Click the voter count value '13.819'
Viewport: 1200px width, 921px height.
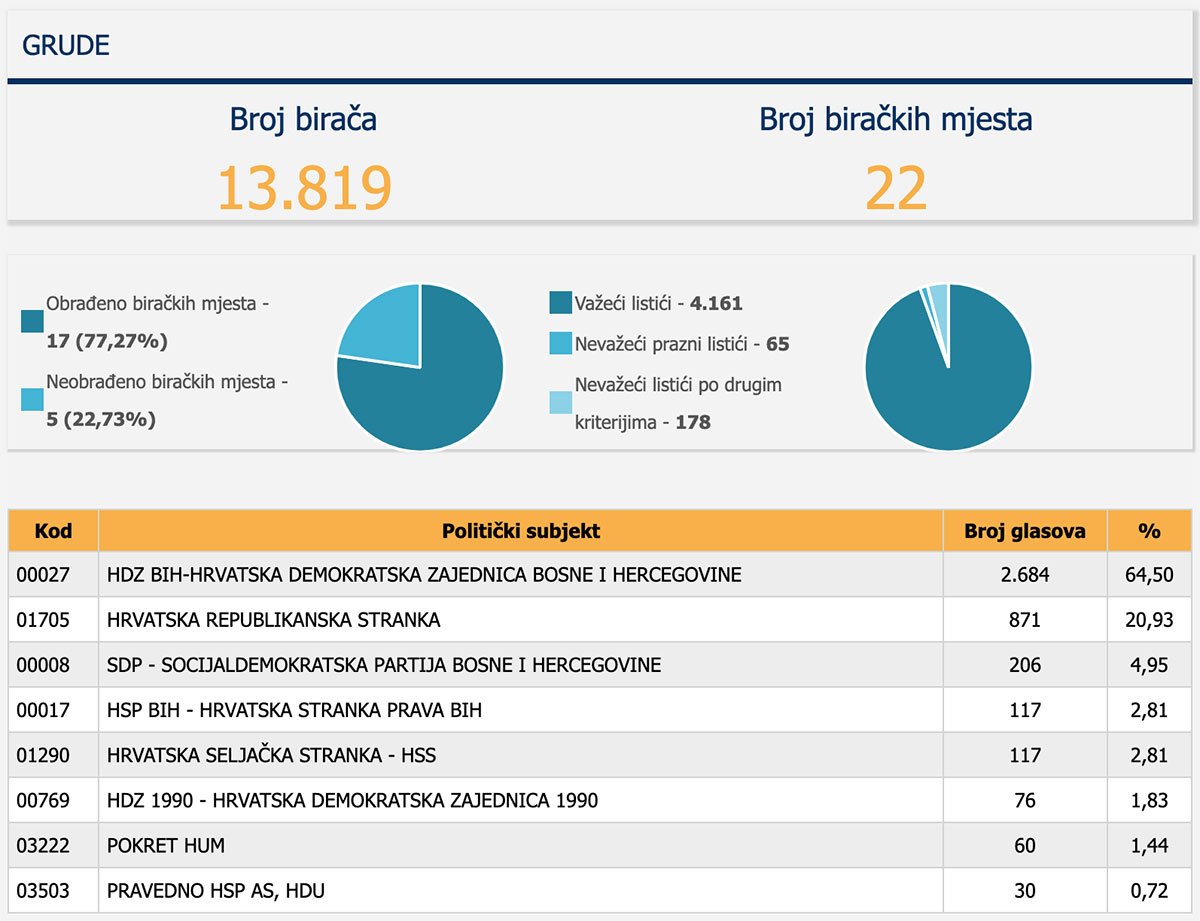coord(304,186)
